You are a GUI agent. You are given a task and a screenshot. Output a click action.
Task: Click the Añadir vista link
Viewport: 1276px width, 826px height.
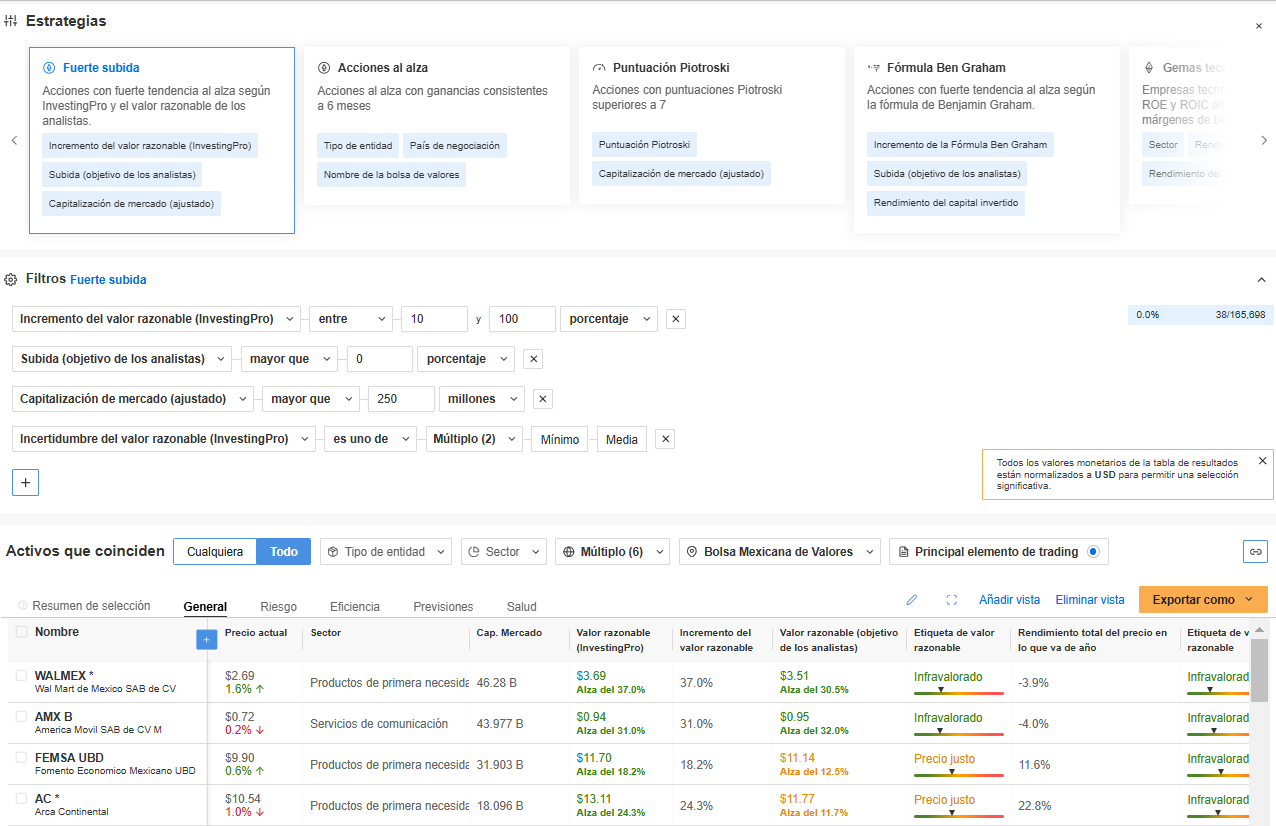coord(1009,600)
